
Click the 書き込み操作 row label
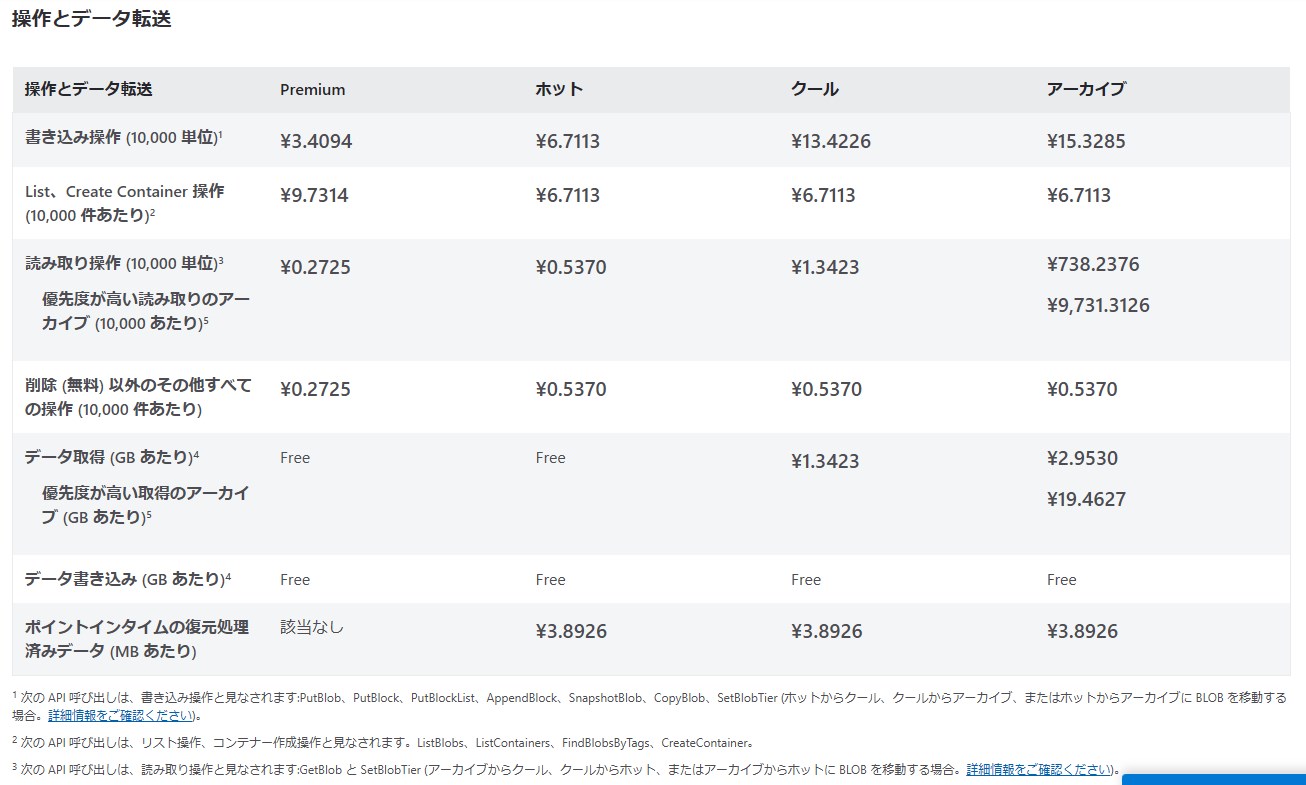[122, 138]
